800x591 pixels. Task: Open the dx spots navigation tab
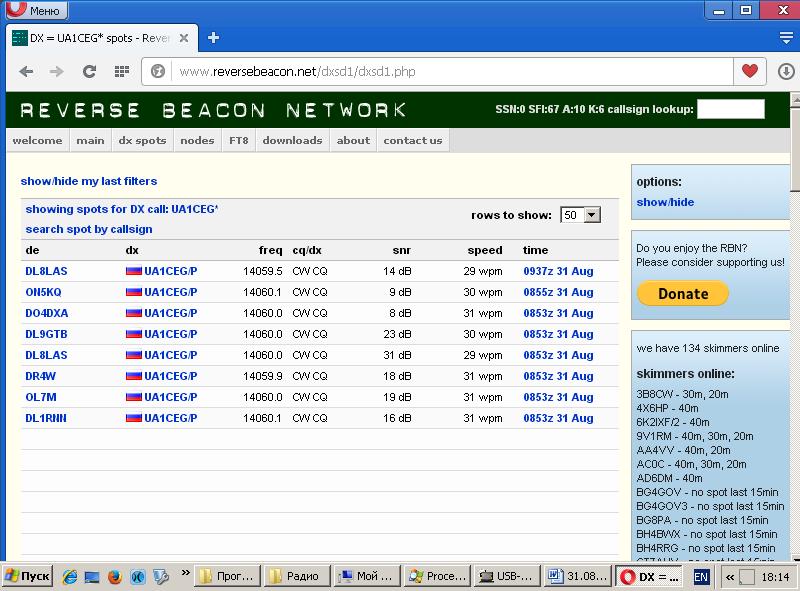tap(142, 140)
